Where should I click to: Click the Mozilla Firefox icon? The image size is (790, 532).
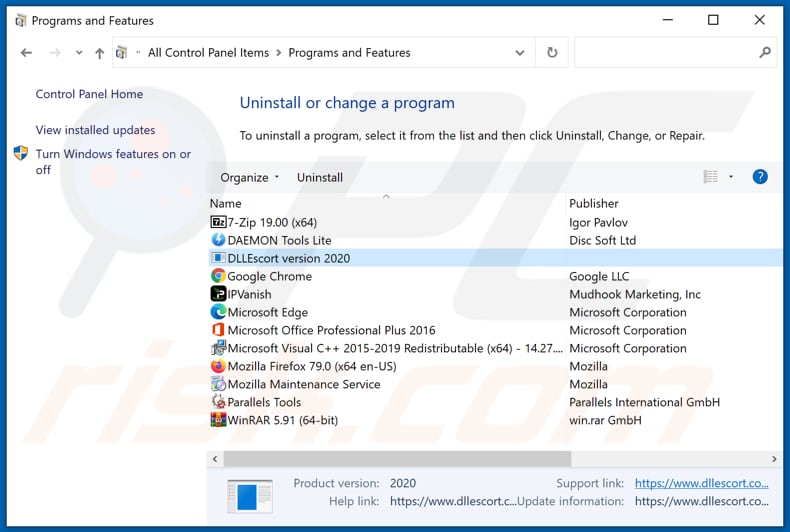pyautogui.click(x=218, y=366)
